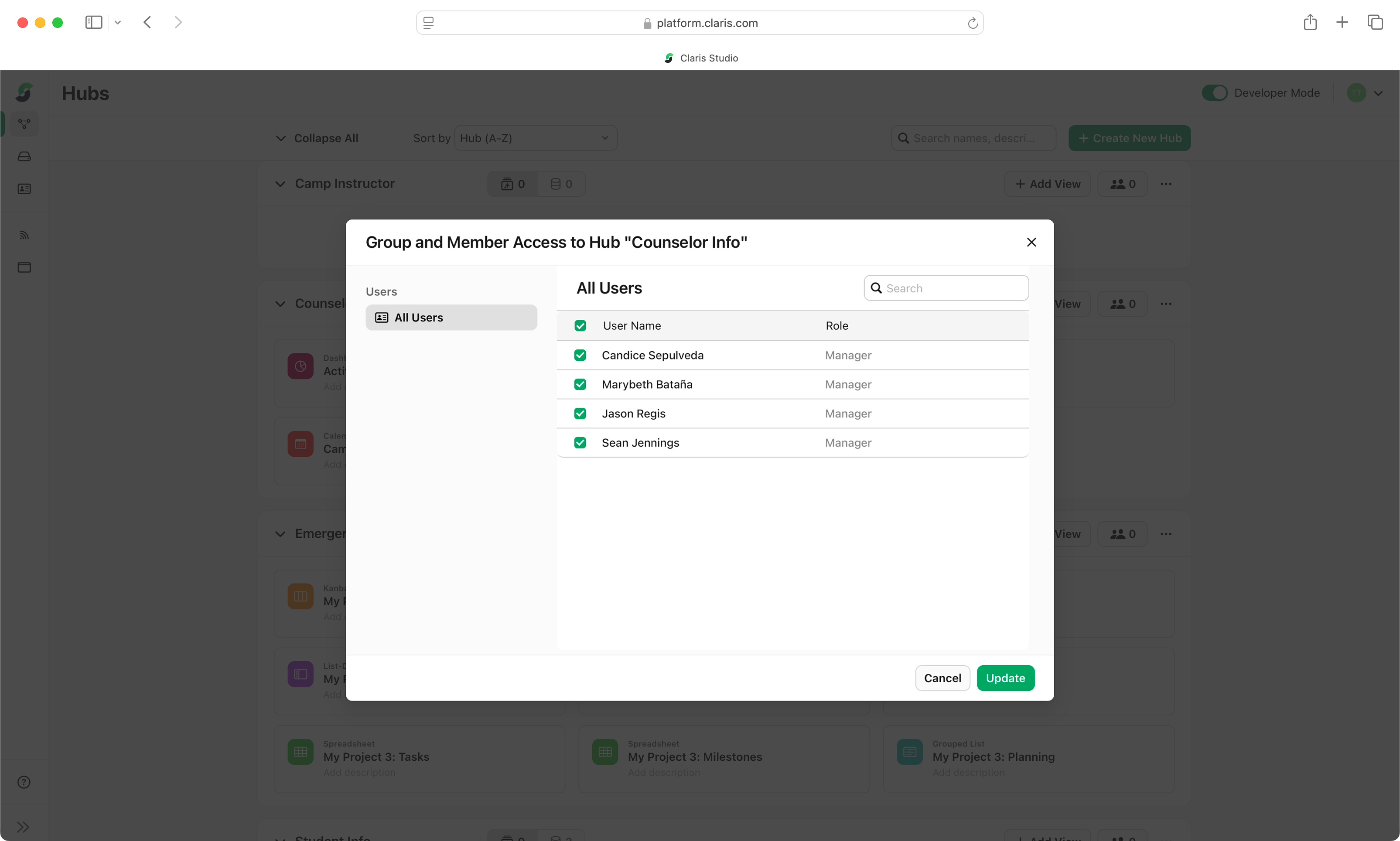Click the Safari share icon
The image size is (1400, 841).
[1309, 23]
